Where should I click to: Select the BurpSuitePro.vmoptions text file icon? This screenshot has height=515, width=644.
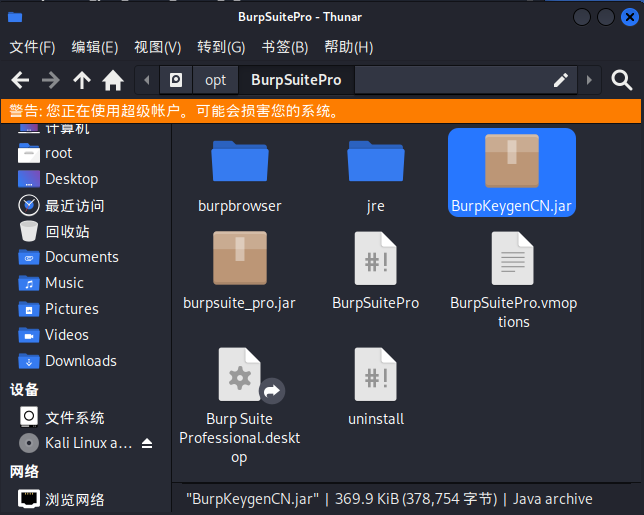(x=513, y=258)
